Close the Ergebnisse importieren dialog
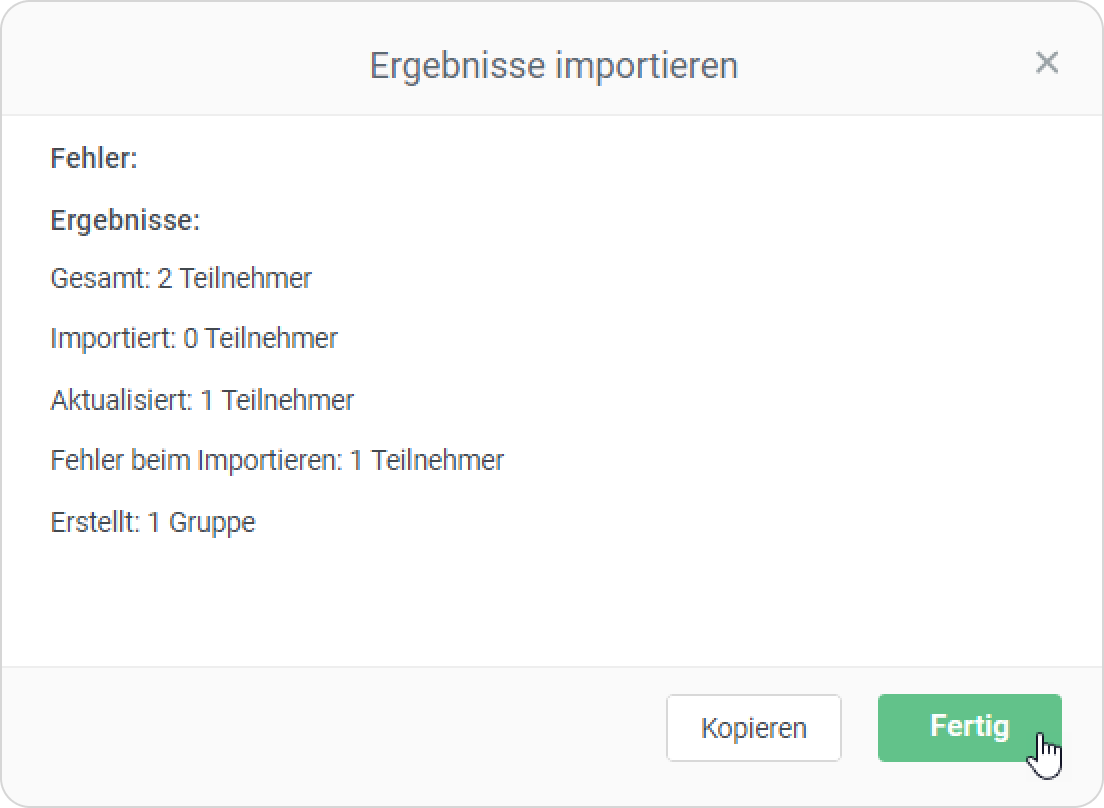Image resolution: width=1104 pixels, height=808 pixels. click(1046, 63)
